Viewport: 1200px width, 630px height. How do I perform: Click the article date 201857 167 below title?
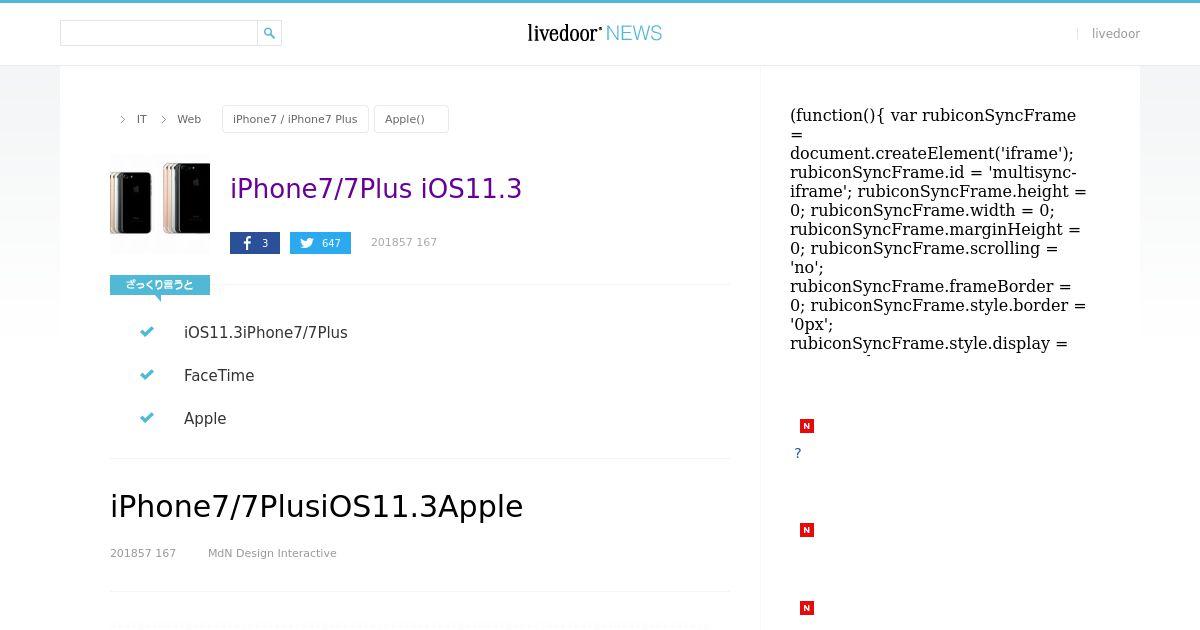click(143, 553)
